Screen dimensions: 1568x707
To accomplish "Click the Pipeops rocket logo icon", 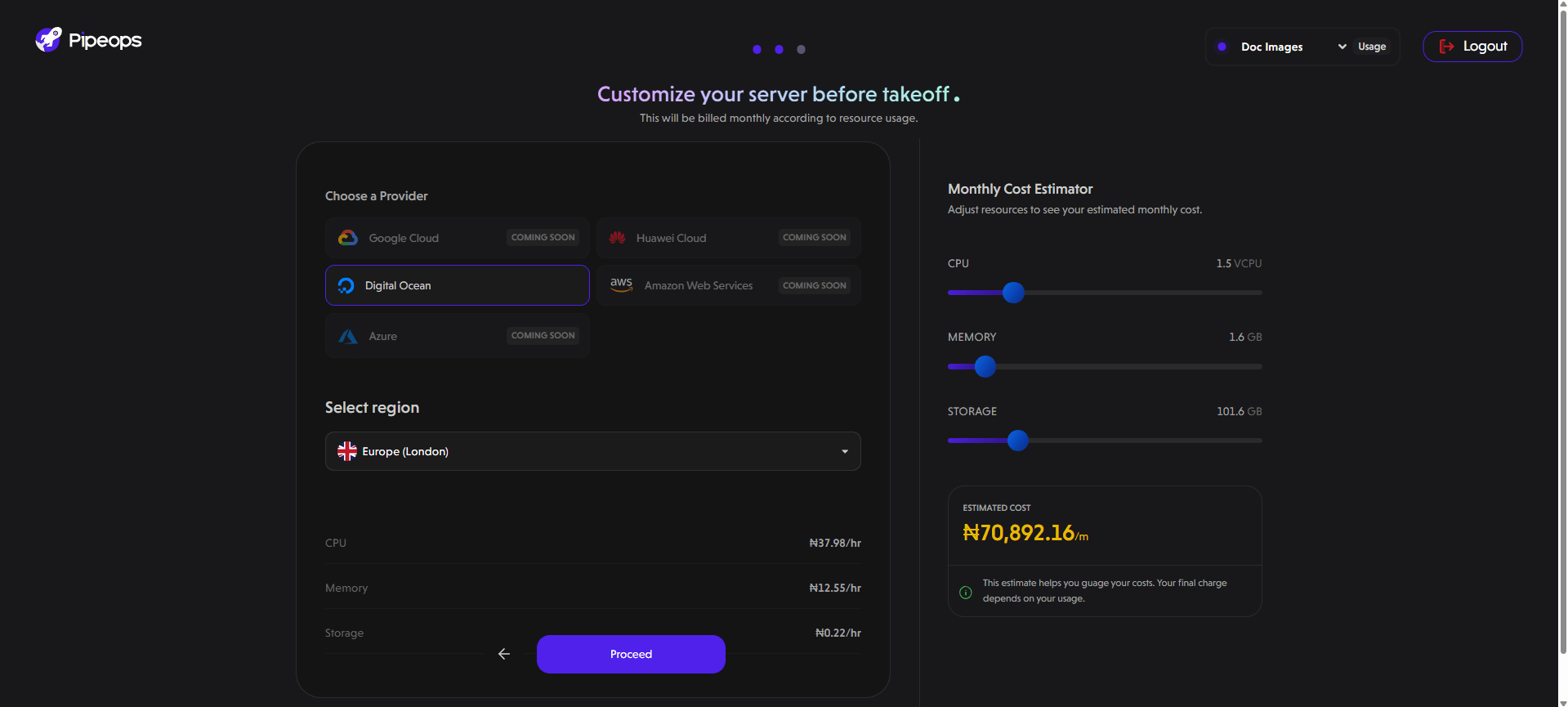I will pyautogui.click(x=48, y=39).
